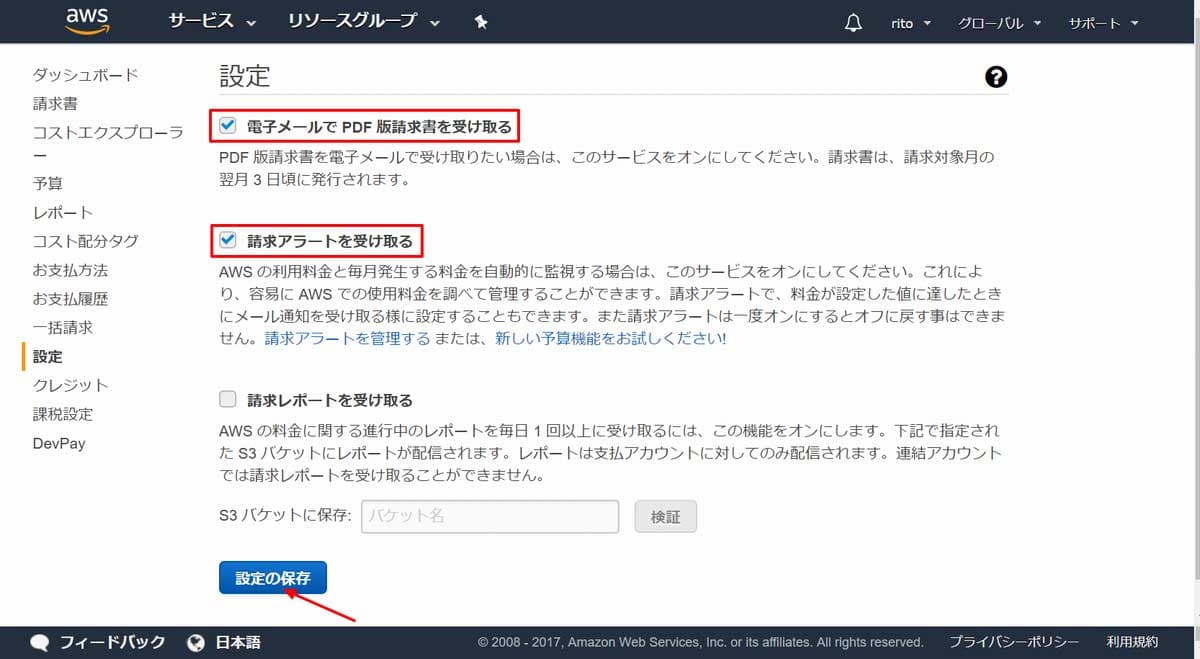Open notifications with the bell icon
The image size is (1200, 659).
click(852, 20)
